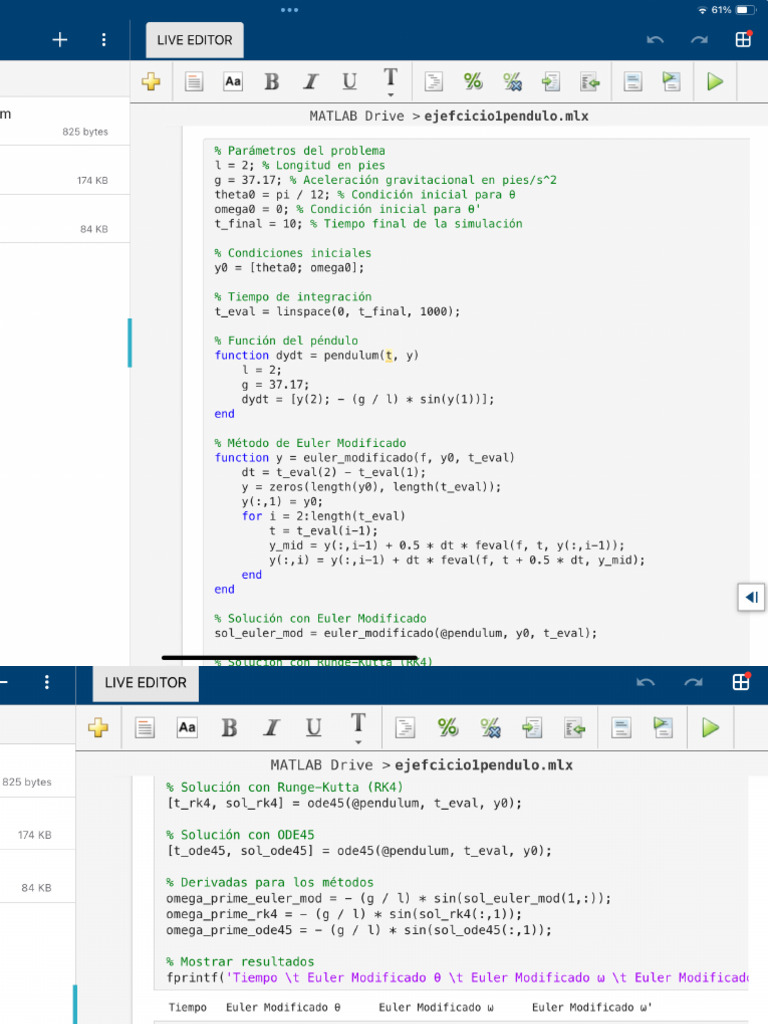The width and height of the screenshot is (768, 1024).
Task: Click the uncomment percent icon in the lower toolbar
Action: (490, 728)
